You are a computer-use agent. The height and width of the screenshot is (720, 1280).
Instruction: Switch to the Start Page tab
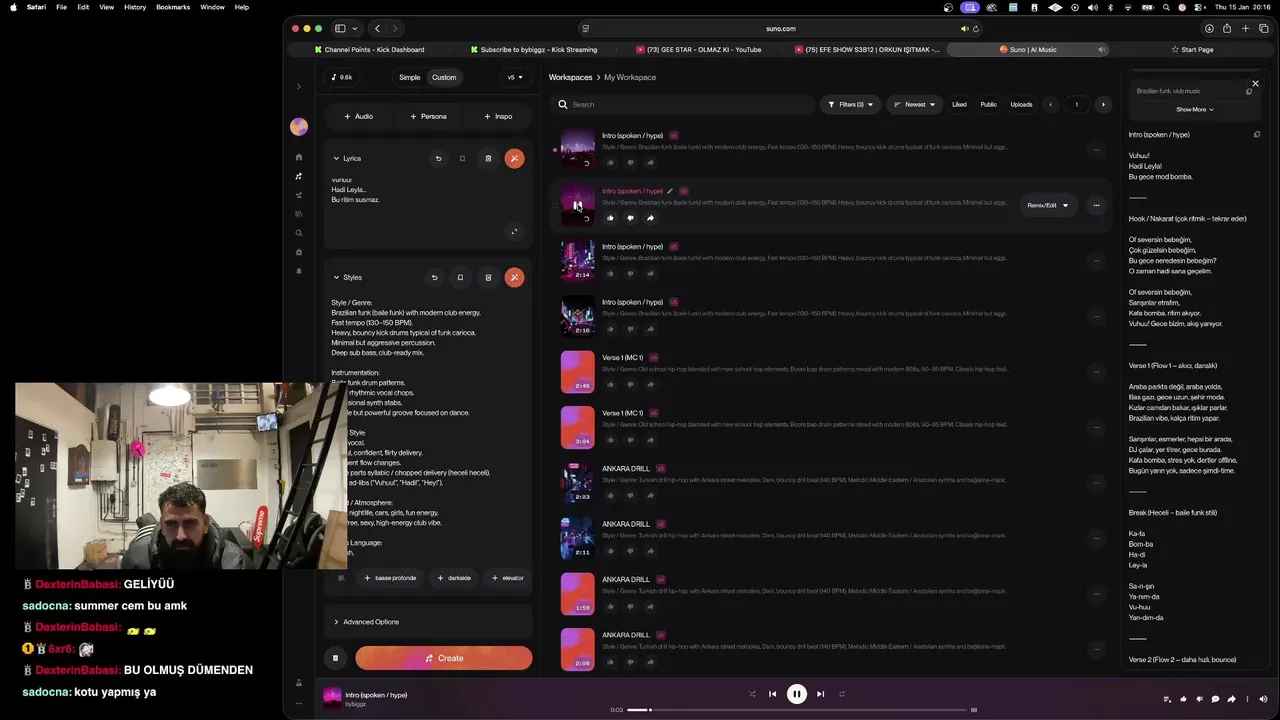1191,49
